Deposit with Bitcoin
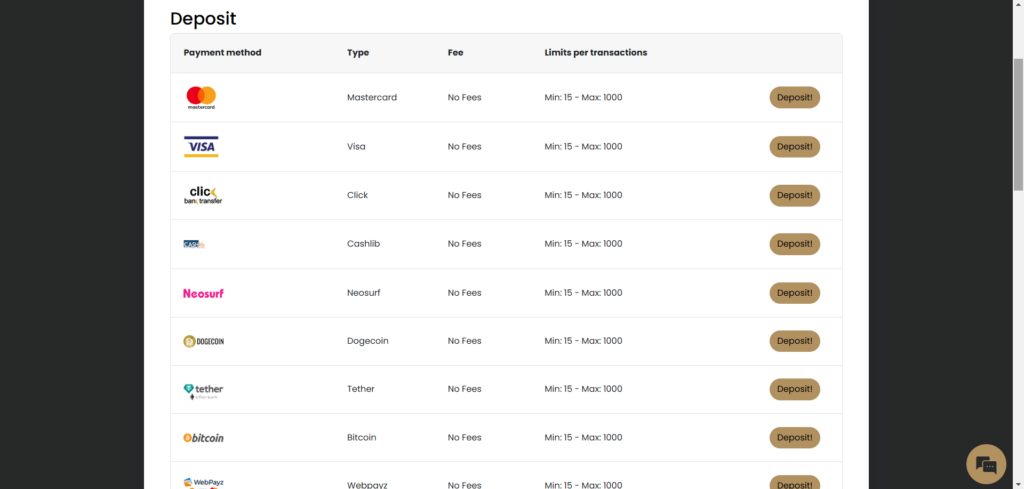The height and width of the screenshot is (489, 1024). pyautogui.click(x=794, y=438)
